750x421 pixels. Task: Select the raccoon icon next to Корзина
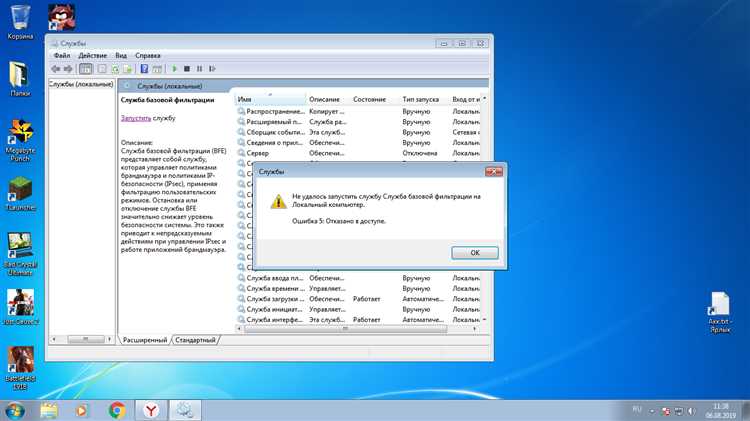point(61,17)
